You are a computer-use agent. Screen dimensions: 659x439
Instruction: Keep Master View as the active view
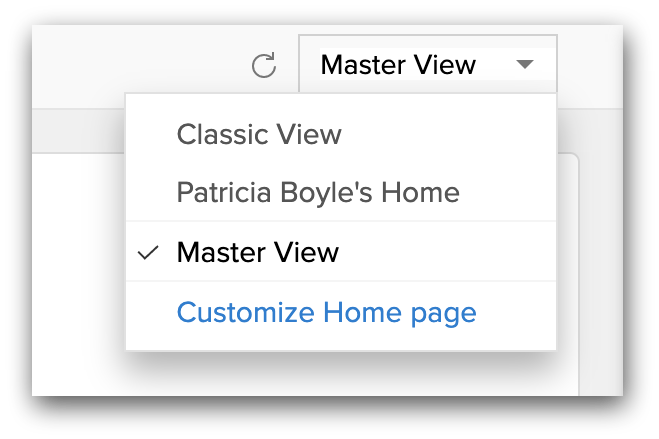coord(258,252)
